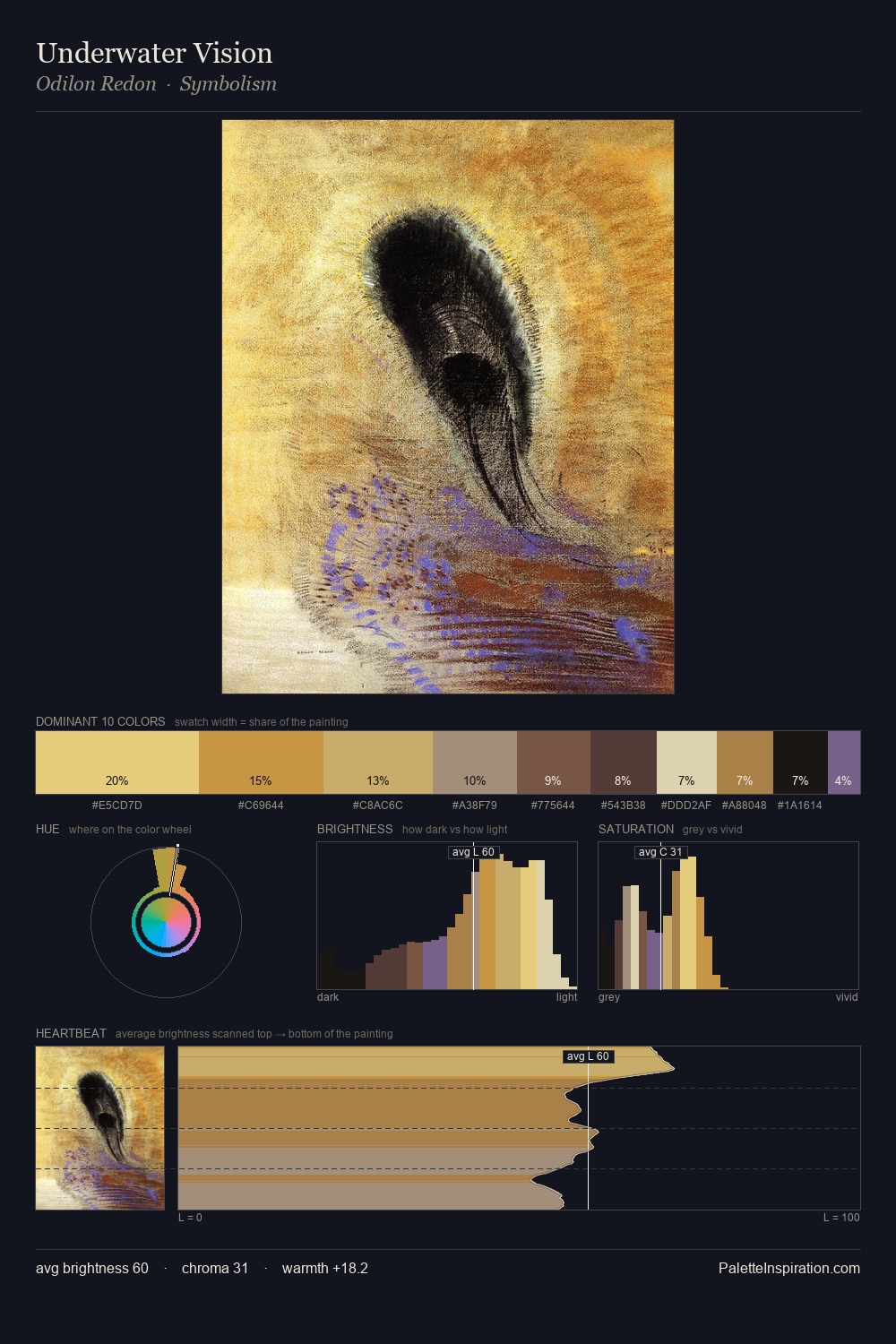
Task: Click the 'SATURATION' section heading
Action: coord(636,829)
